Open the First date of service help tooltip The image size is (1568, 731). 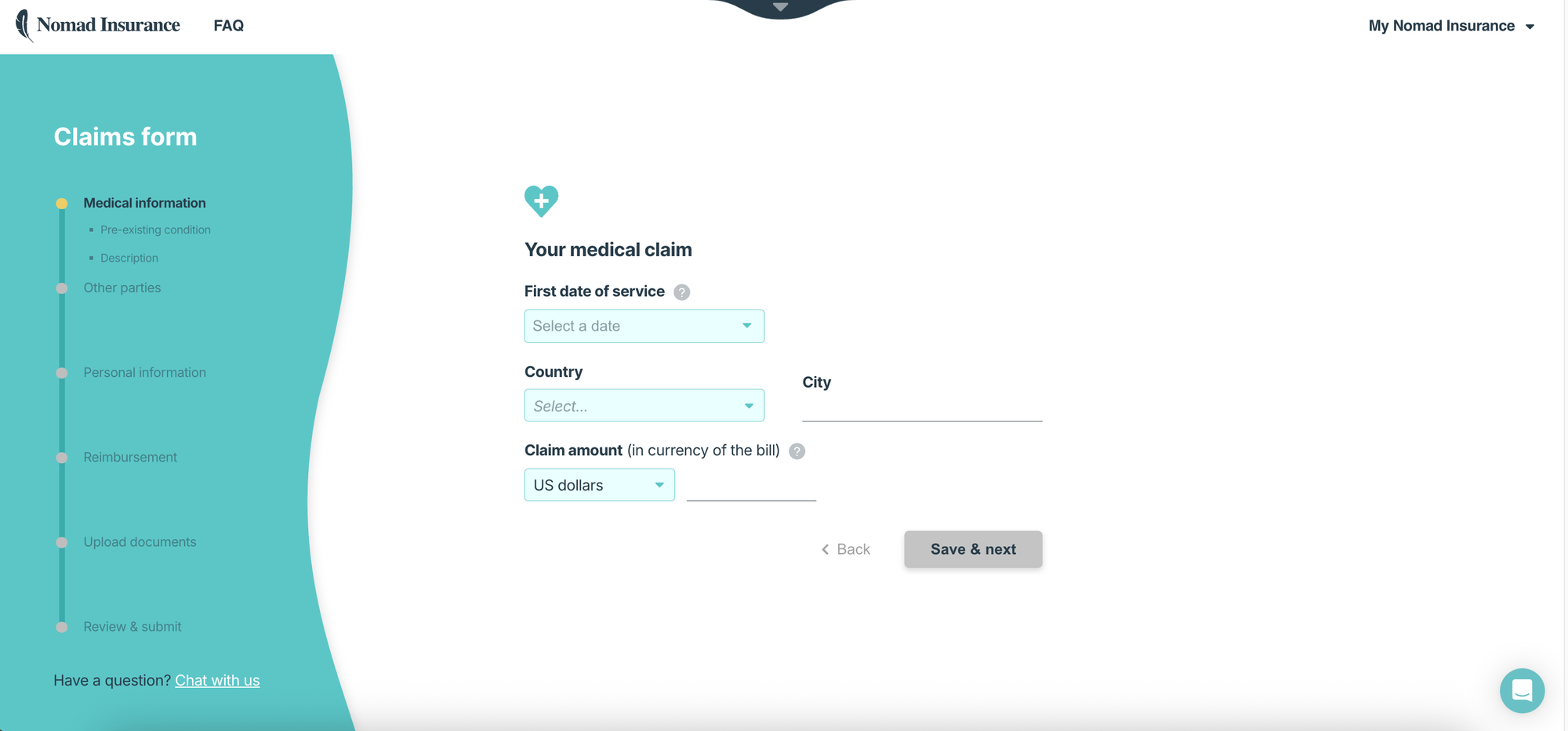click(x=681, y=291)
